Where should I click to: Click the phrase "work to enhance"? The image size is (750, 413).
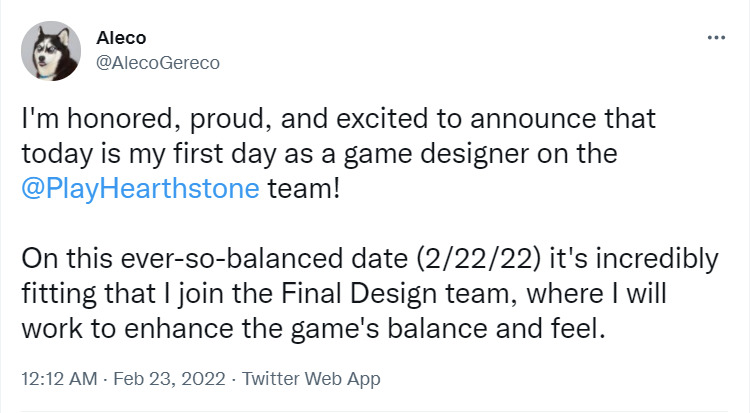click(x=129, y=329)
